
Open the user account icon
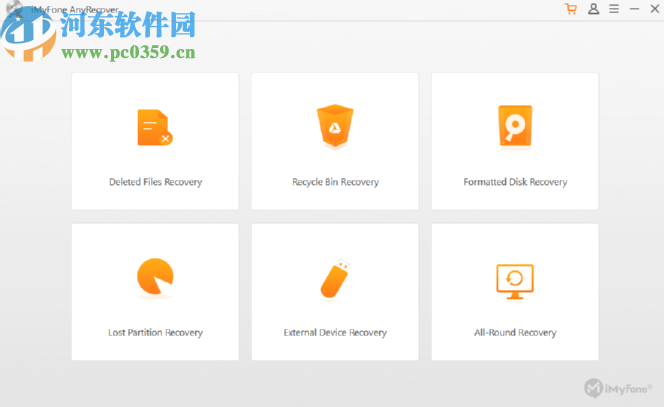click(x=593, y=9)
